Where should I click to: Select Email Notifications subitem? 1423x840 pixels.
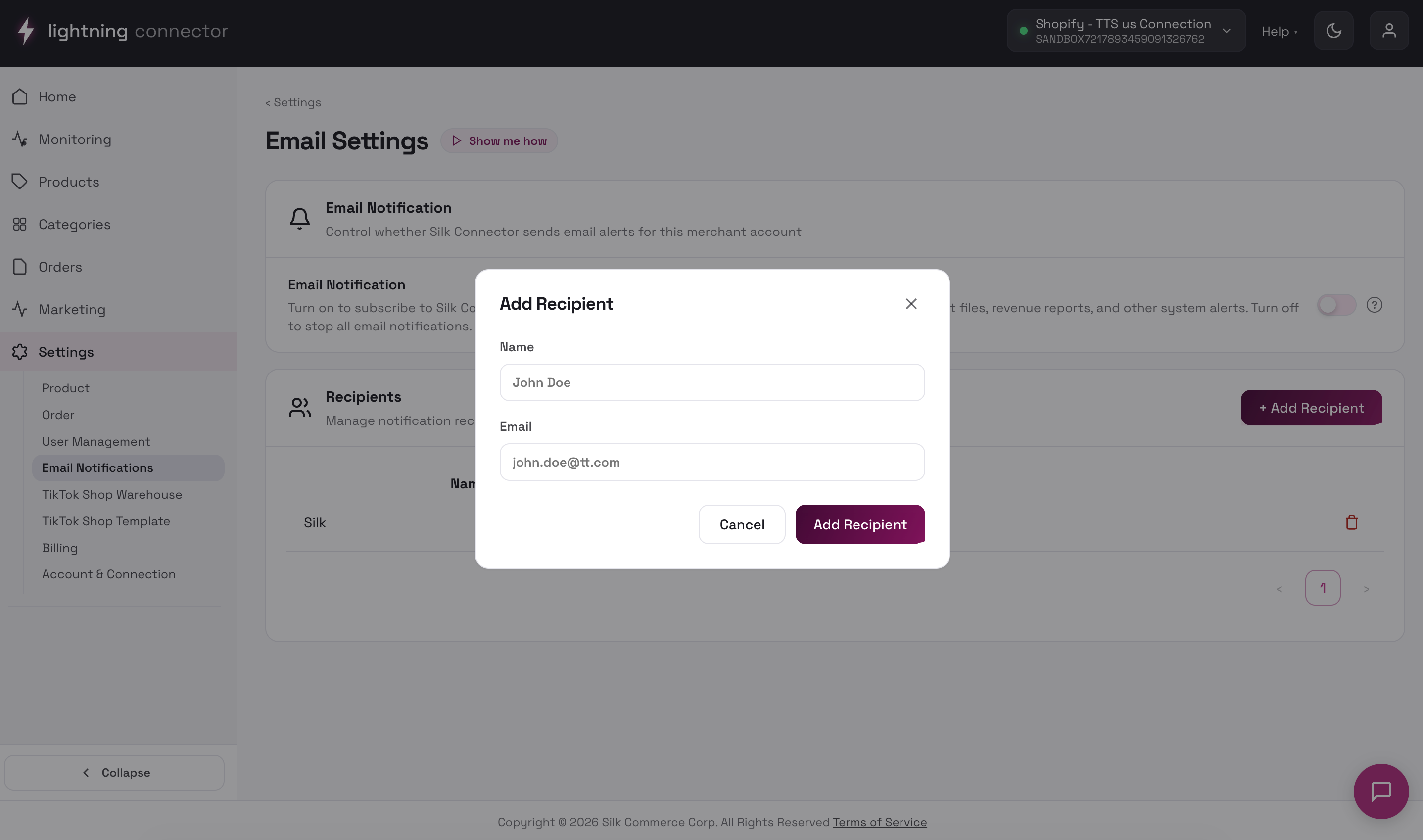[129, 468]
